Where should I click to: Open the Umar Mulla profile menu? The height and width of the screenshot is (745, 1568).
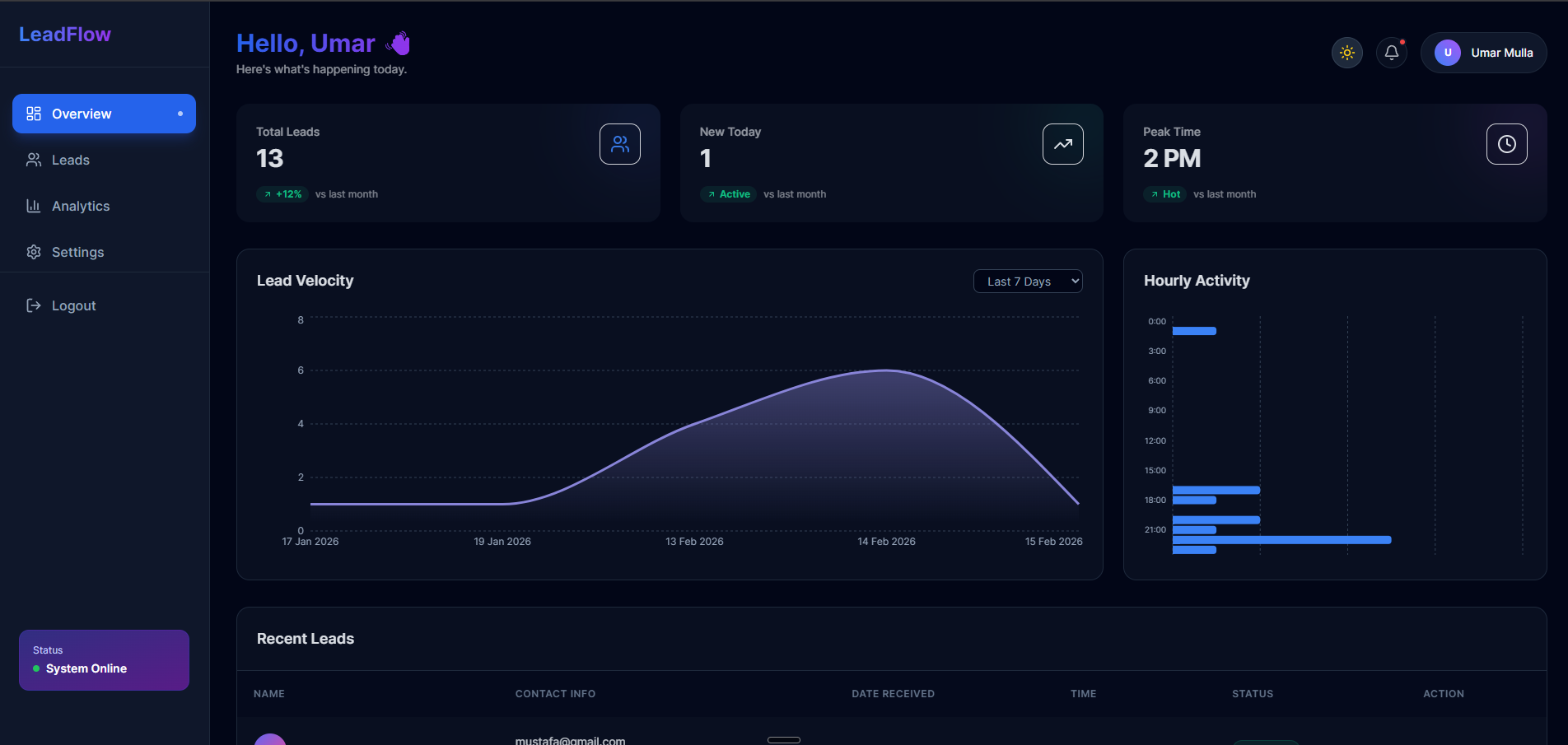coord(1484,53)
